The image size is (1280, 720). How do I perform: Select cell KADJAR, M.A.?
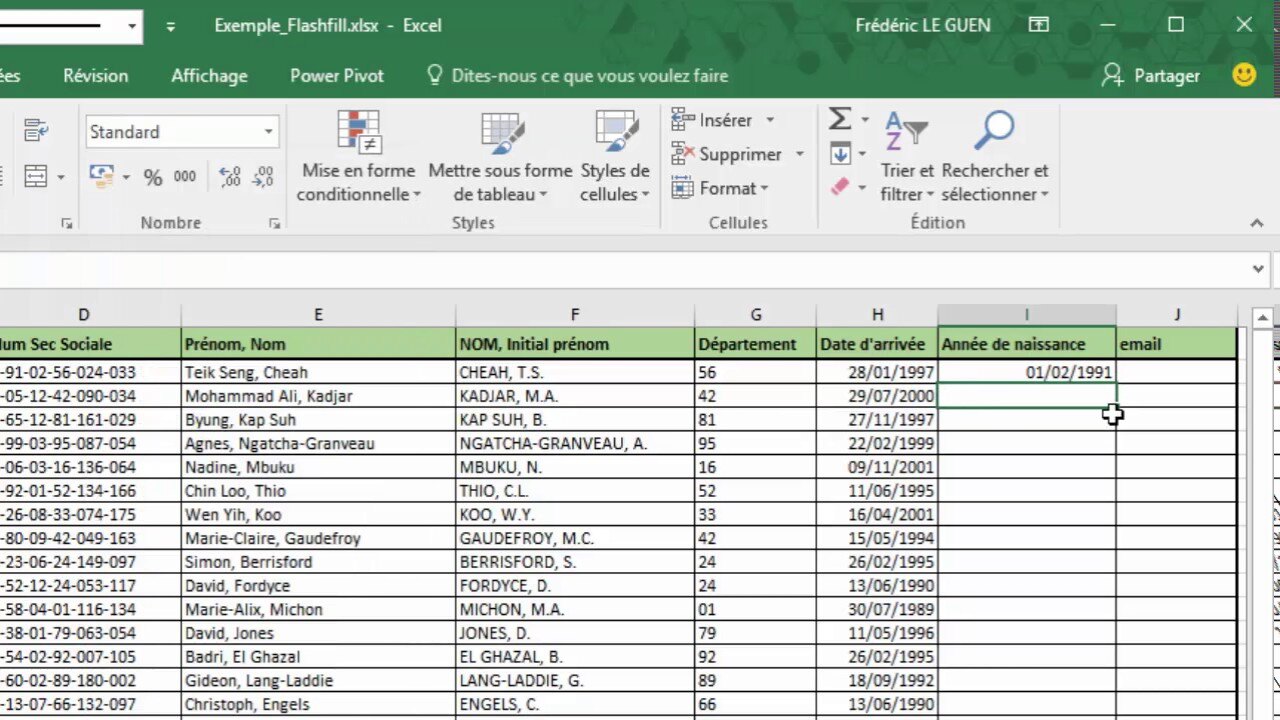[575, 396]
